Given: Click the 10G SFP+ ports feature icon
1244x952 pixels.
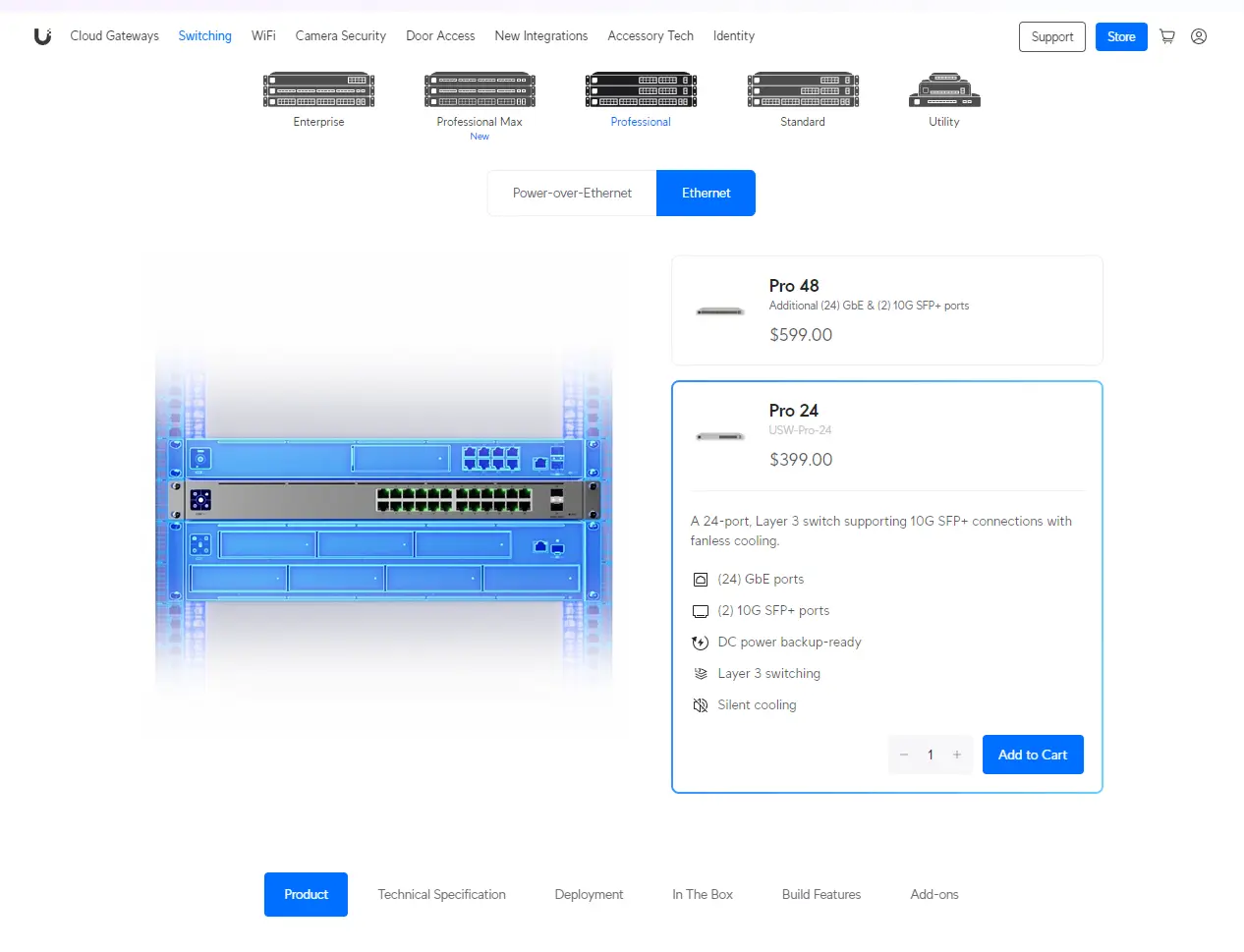Looking at the screenshot, I should click(x=701, y=611).
